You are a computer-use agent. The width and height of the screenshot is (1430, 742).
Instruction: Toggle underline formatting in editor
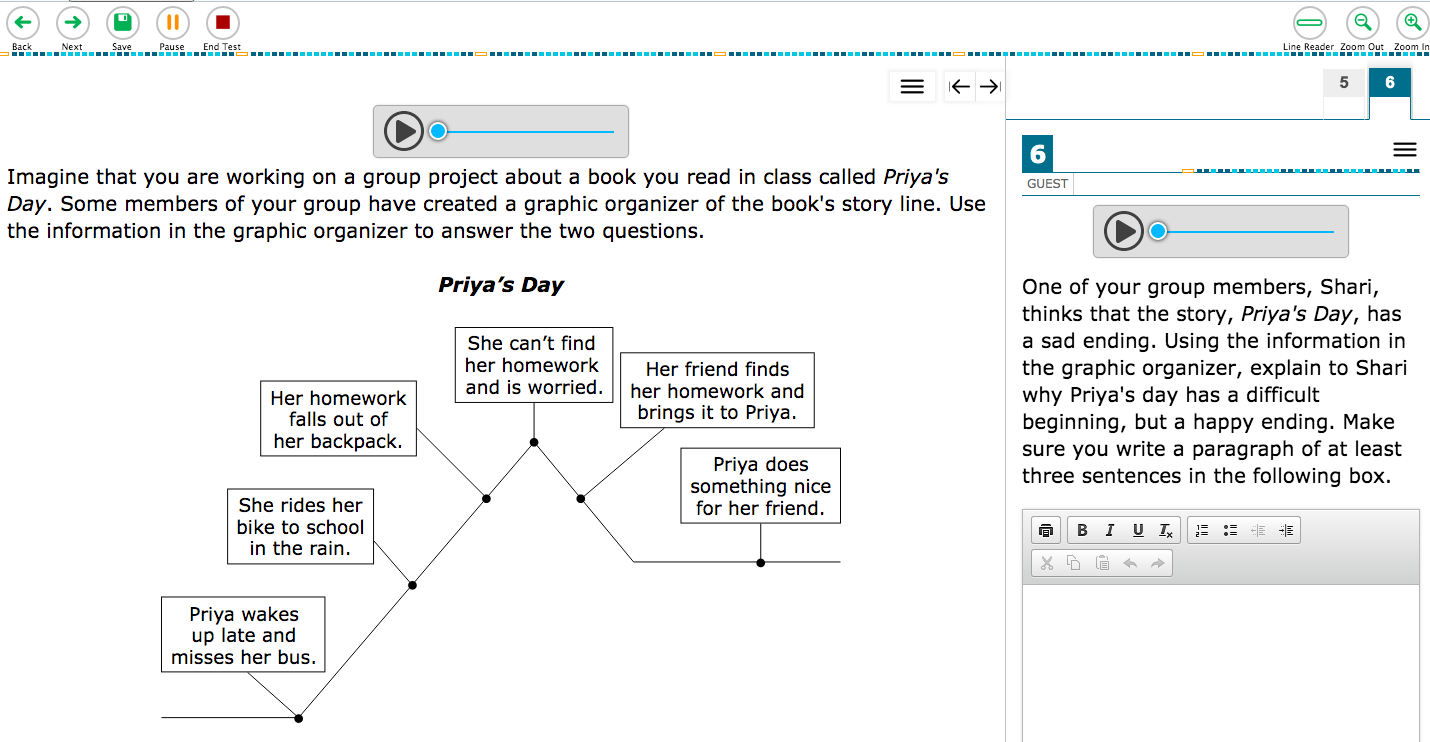coord(1138,531)
